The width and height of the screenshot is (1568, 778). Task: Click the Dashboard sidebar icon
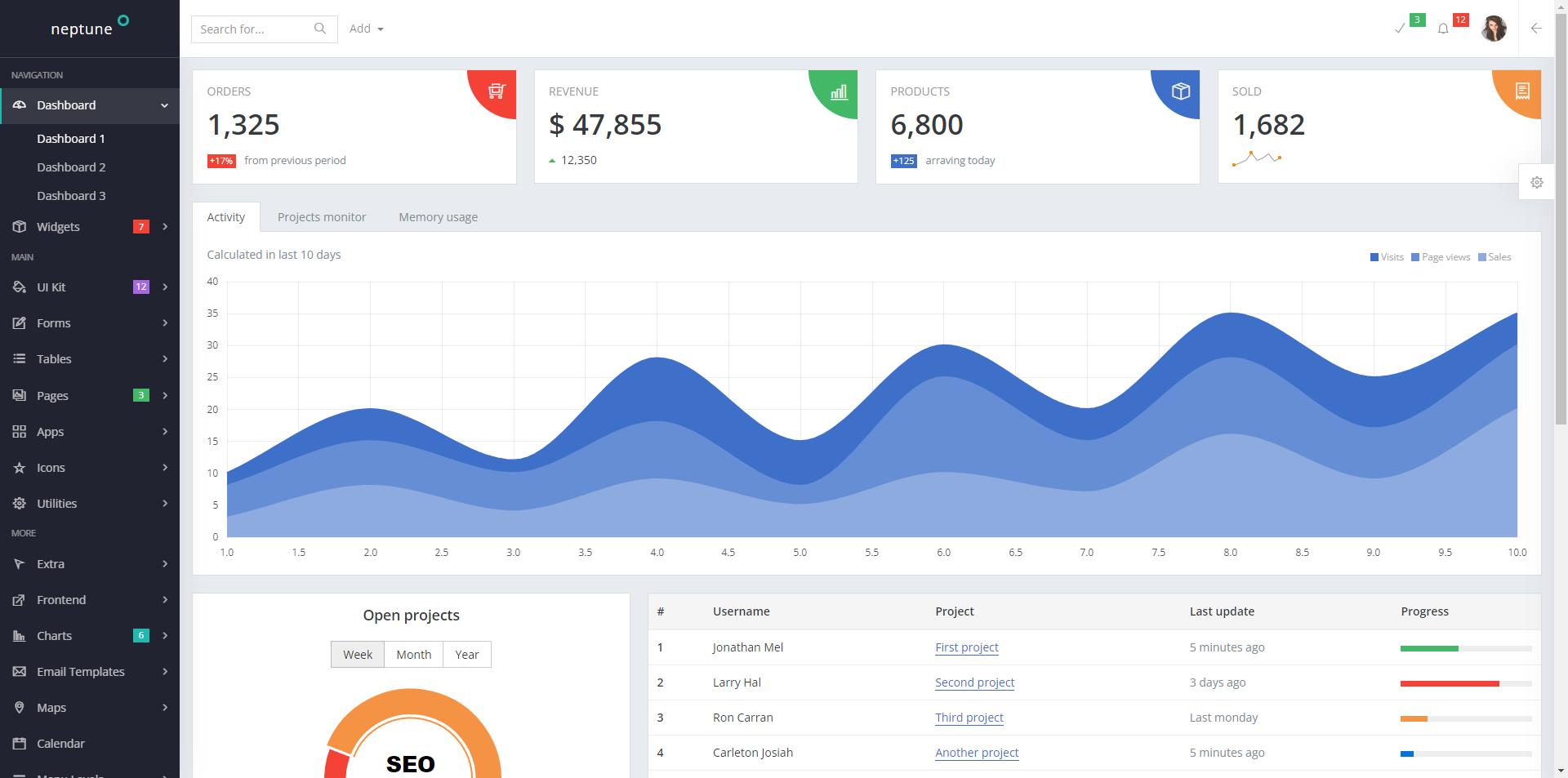(20, 105)
